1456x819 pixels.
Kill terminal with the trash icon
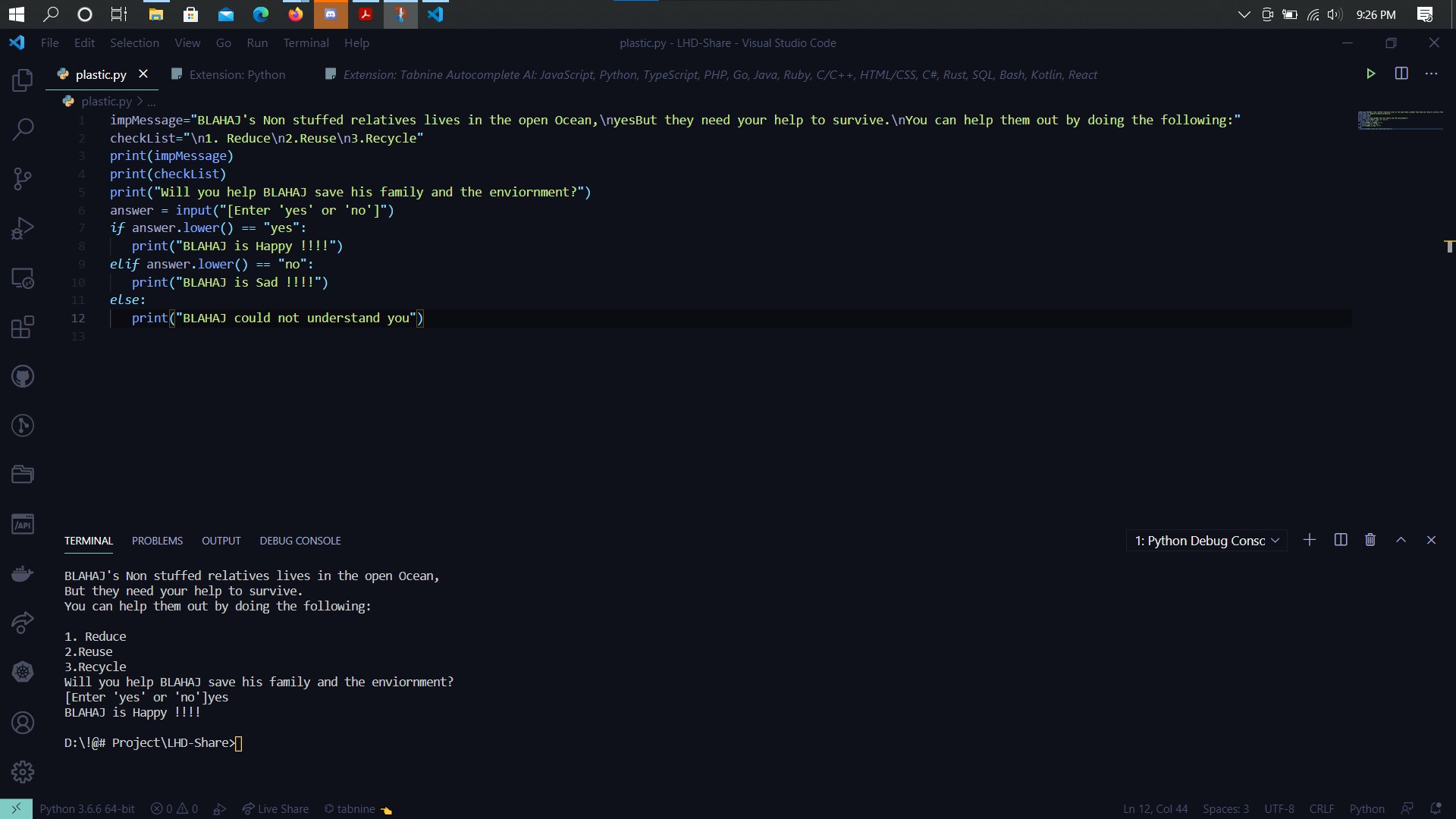tap(1370, 540)
